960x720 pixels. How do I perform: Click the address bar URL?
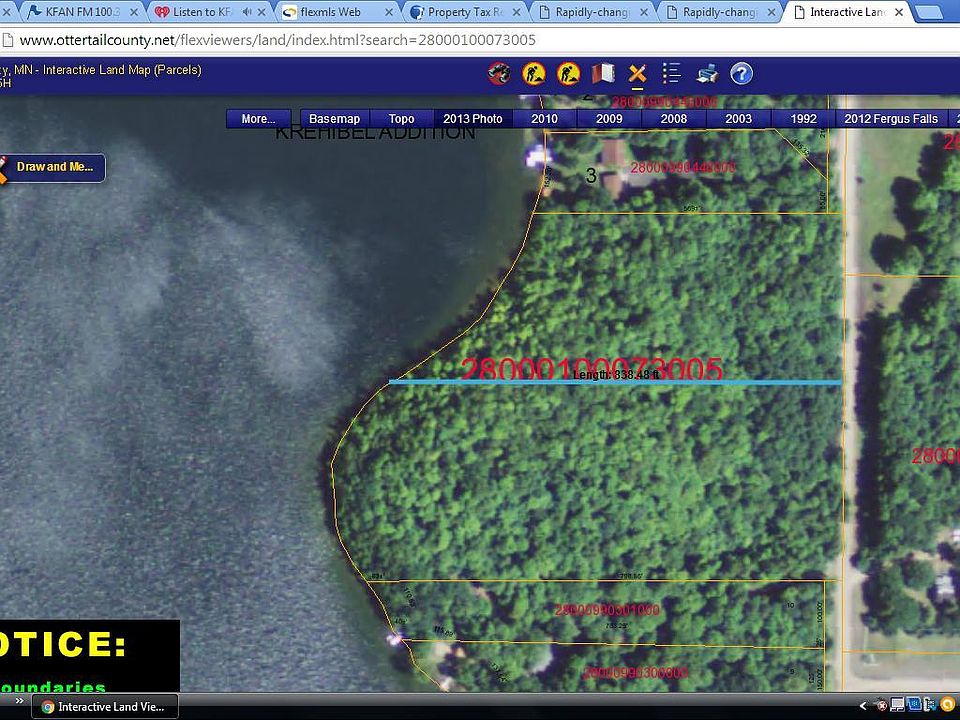pos(277,40)
